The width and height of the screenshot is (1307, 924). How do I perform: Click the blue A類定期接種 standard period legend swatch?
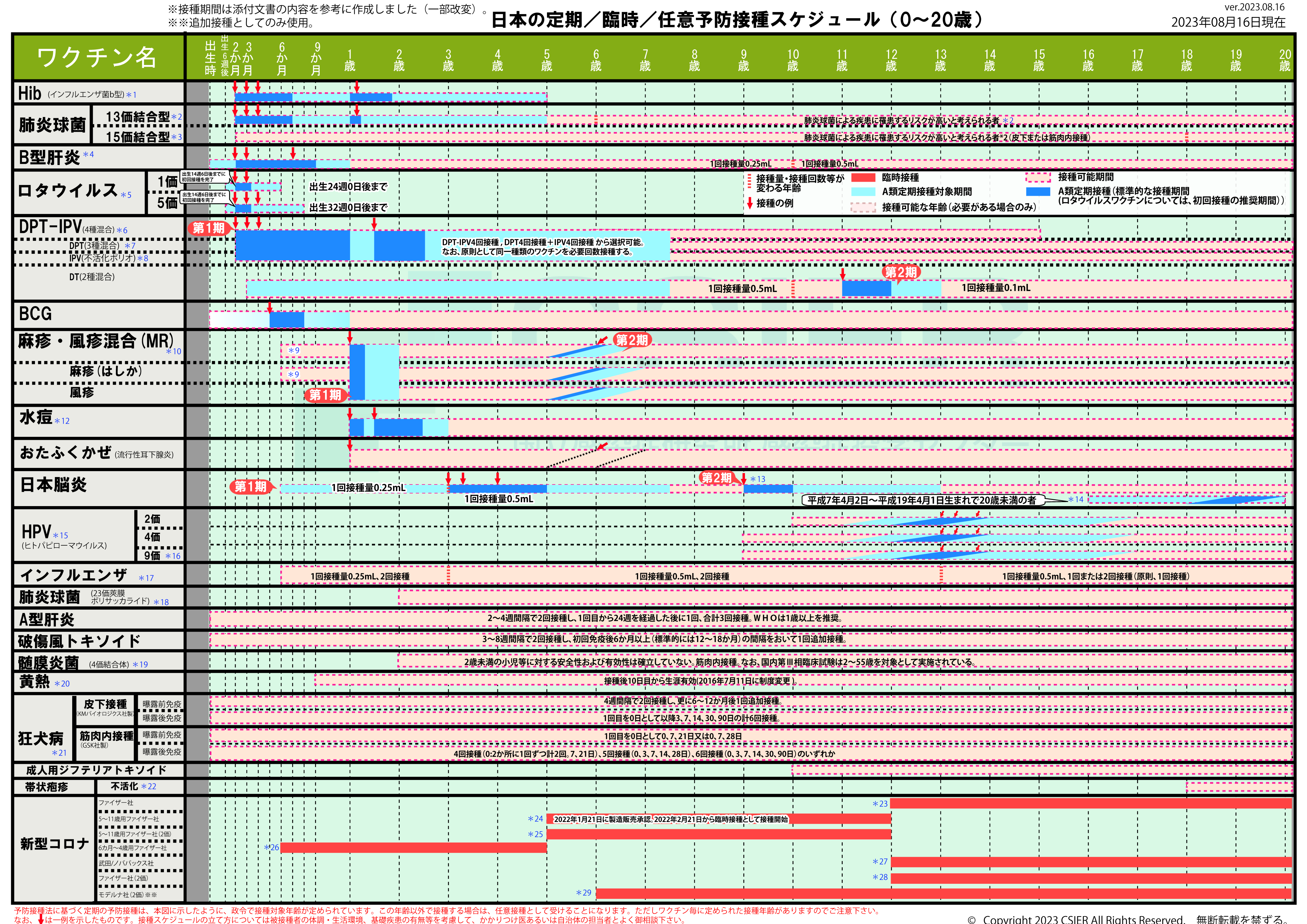click(1038, 192)
